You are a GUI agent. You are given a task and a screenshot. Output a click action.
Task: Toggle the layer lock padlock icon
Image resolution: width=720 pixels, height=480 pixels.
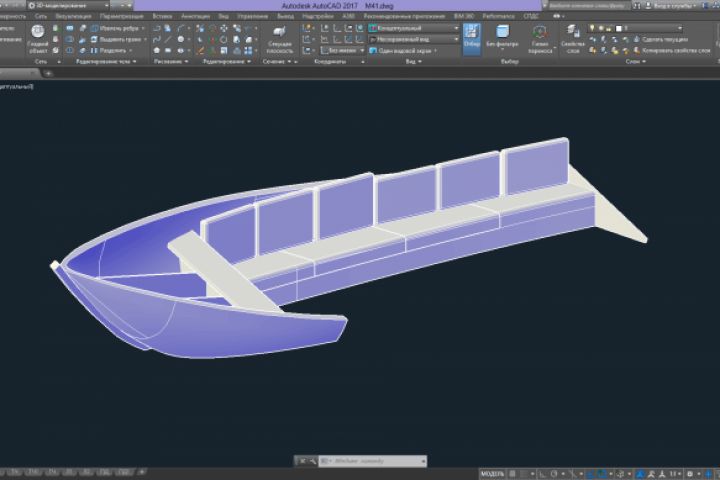(x=609, y=28)
